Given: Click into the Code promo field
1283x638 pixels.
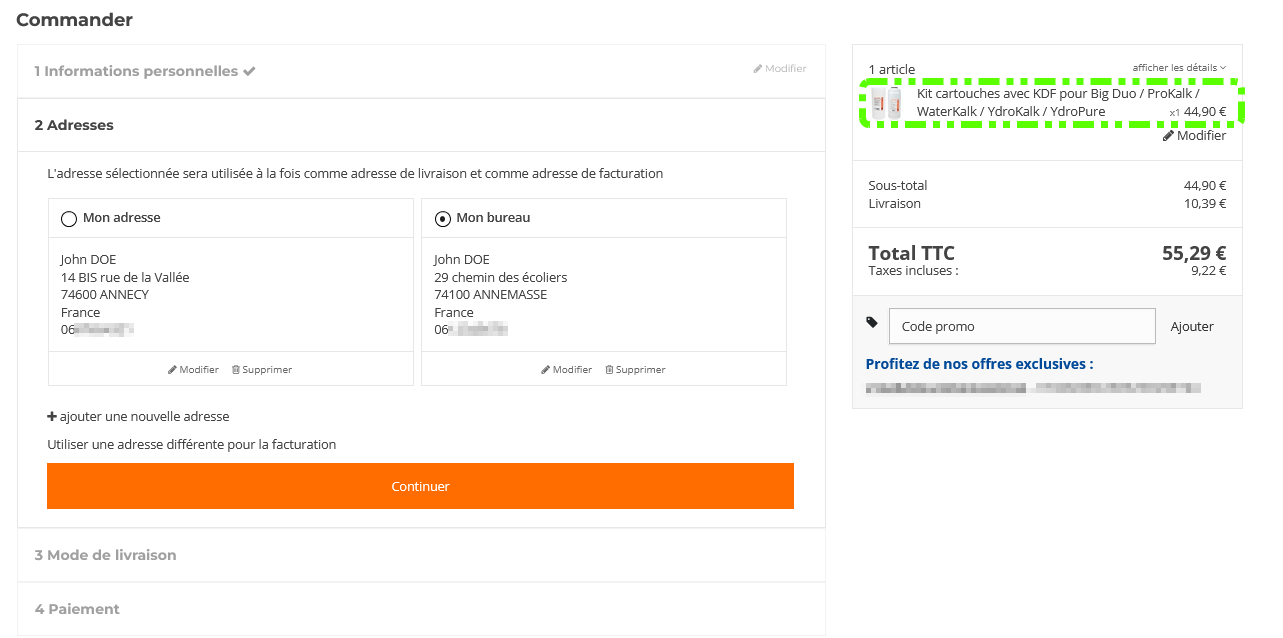Looking at the screenshot, I should pyautogui.click(x=1021, y=327).
